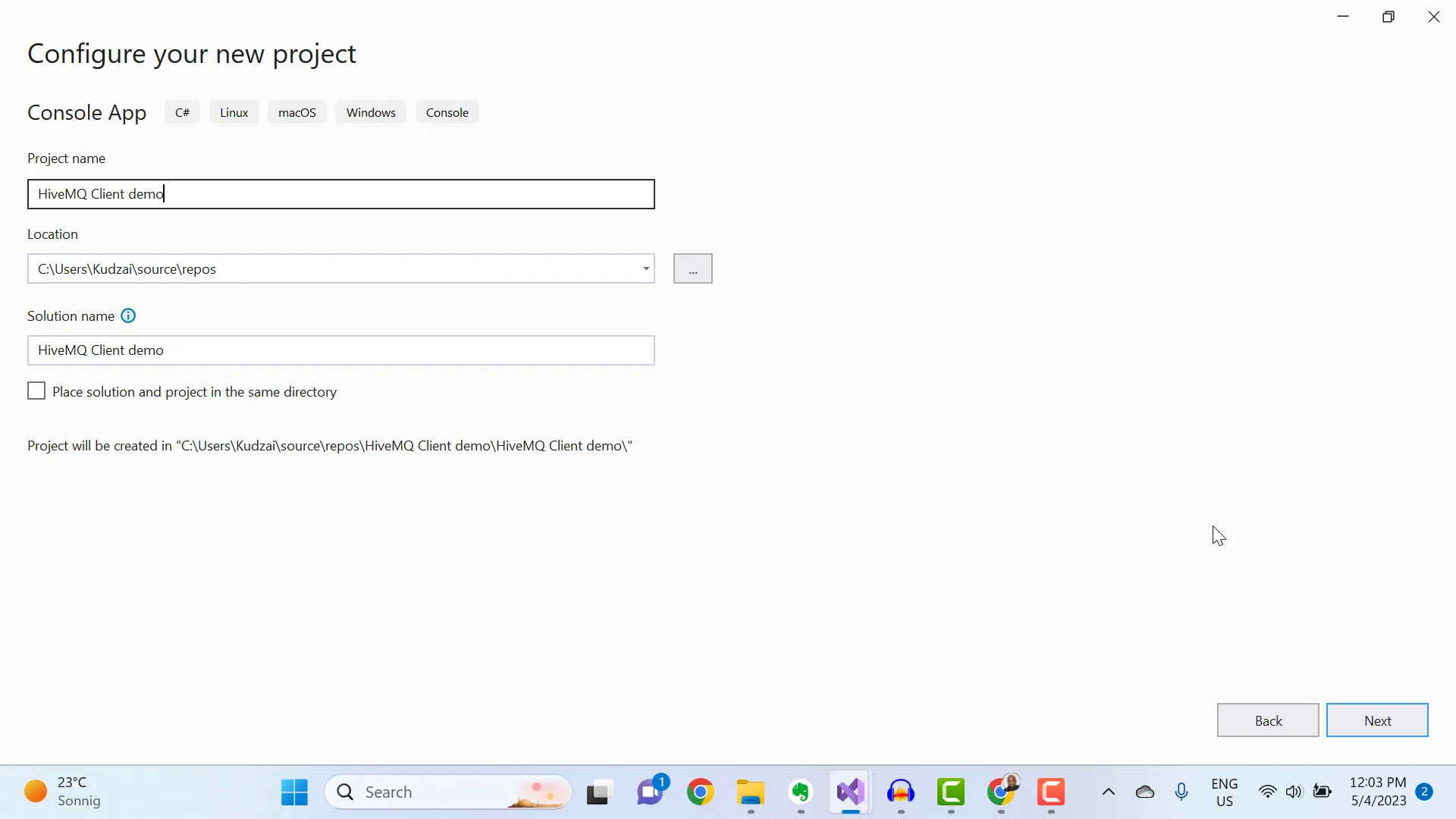Launch Google Chrome from taskbar
The width and height of the screenshot is (1456, 819).
(x=700, y=792)
